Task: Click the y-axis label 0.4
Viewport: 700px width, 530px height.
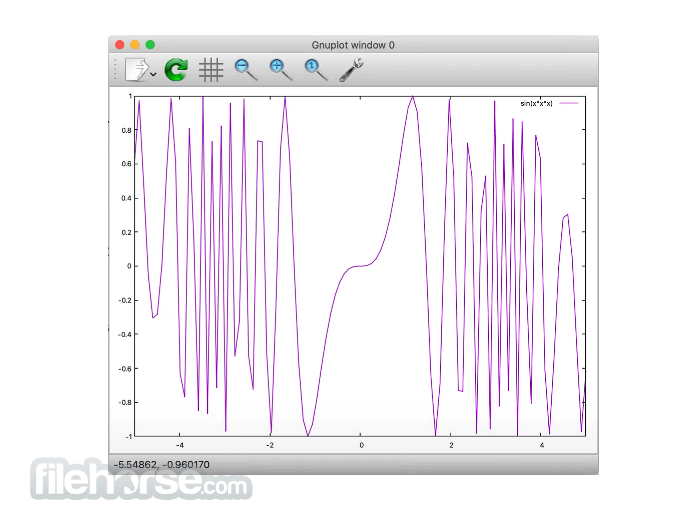Action: tap(127, 198)
